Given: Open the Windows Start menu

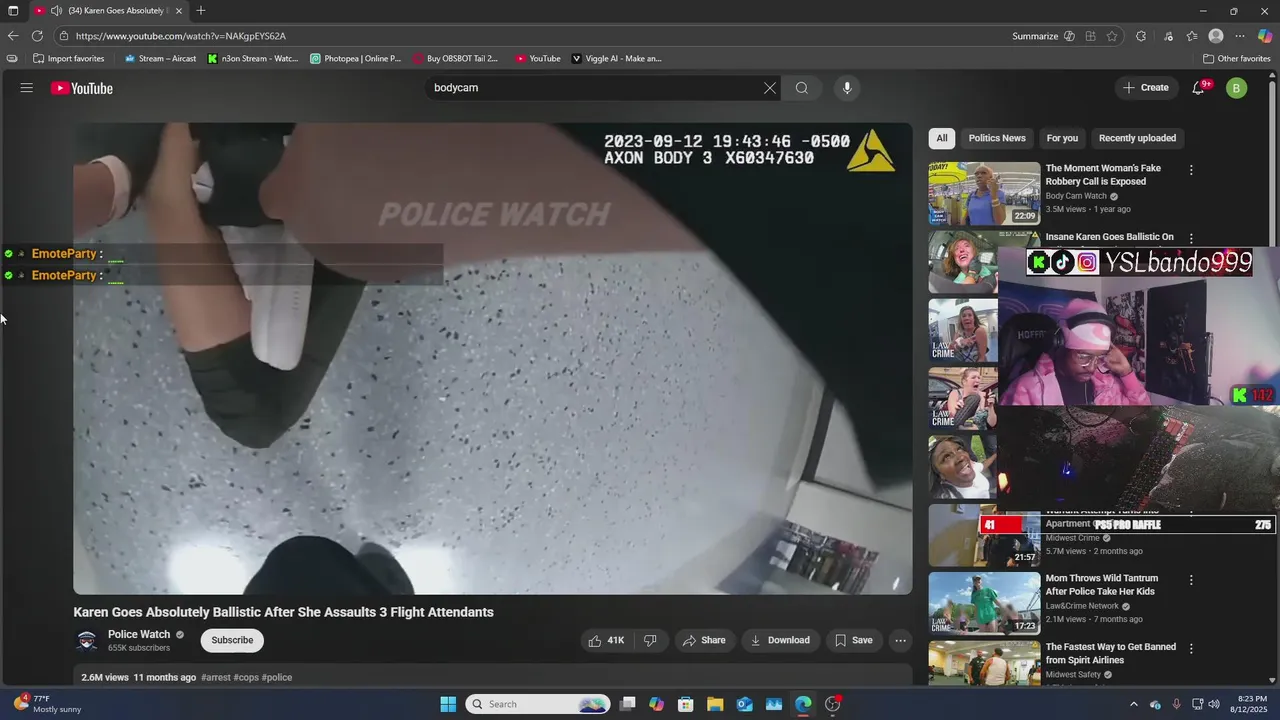Looking at the screenshot, I should (448, 704).
